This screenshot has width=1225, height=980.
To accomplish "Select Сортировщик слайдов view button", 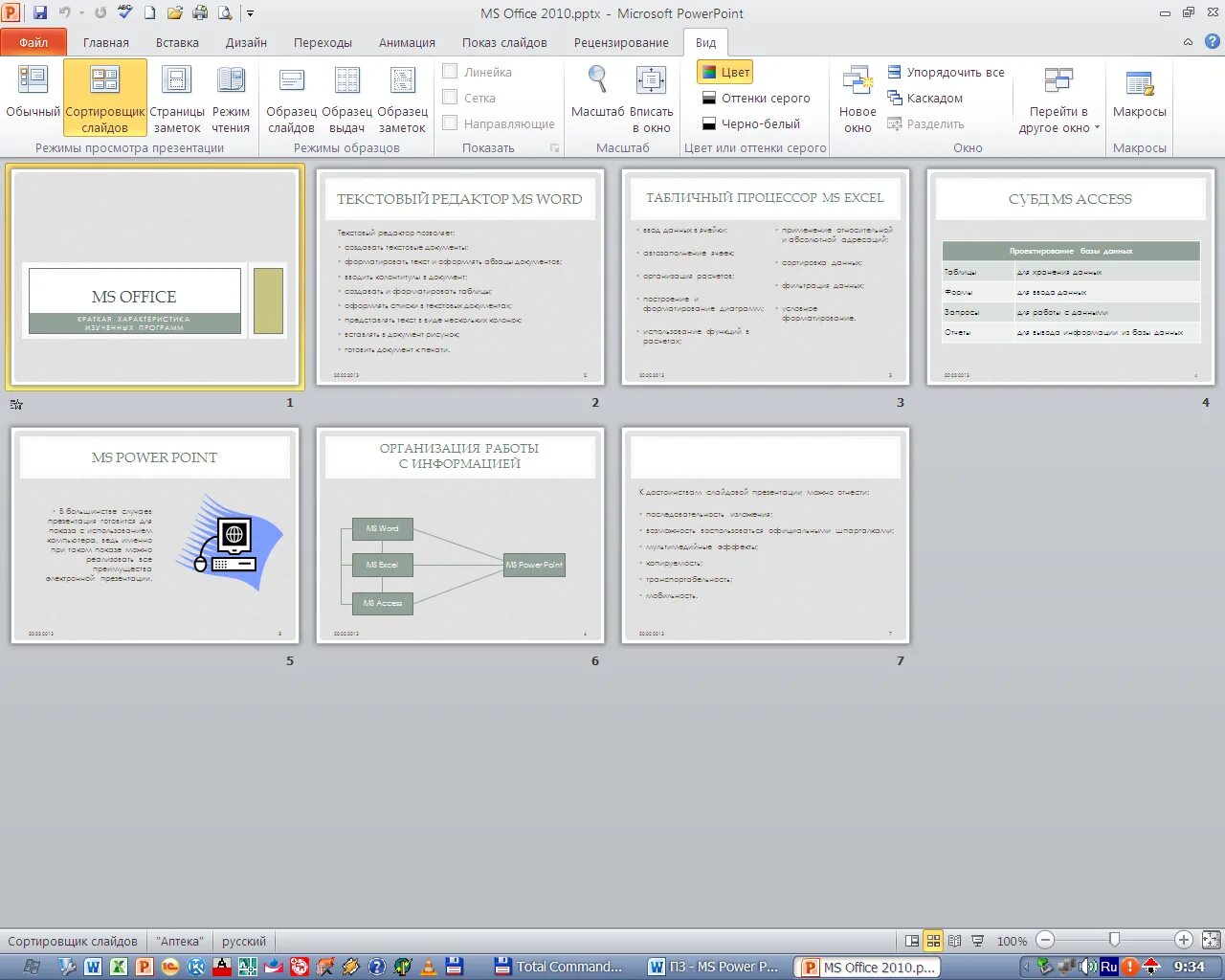I will (x=105, y=97).
